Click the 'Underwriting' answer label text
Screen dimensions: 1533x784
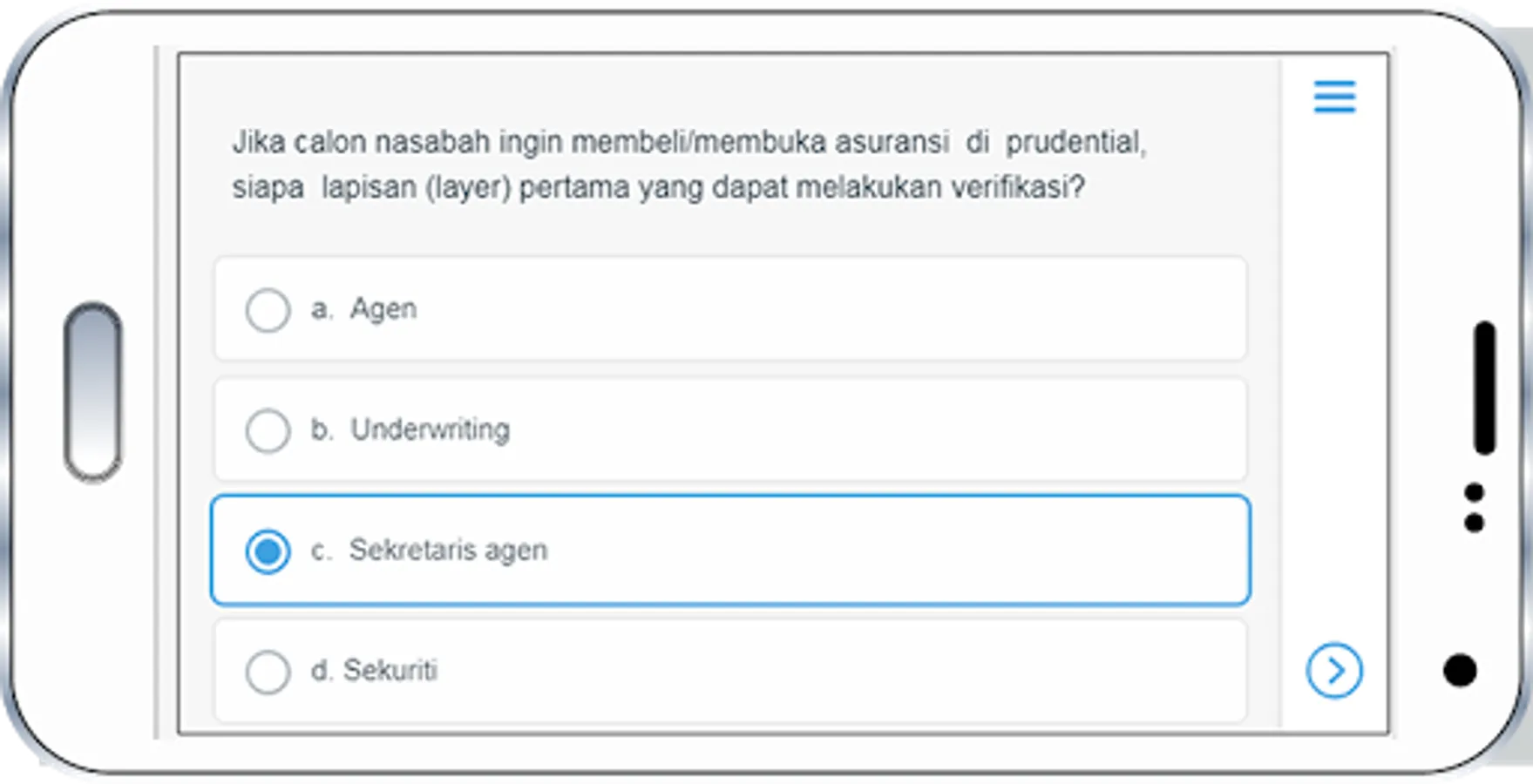[431, 429]
